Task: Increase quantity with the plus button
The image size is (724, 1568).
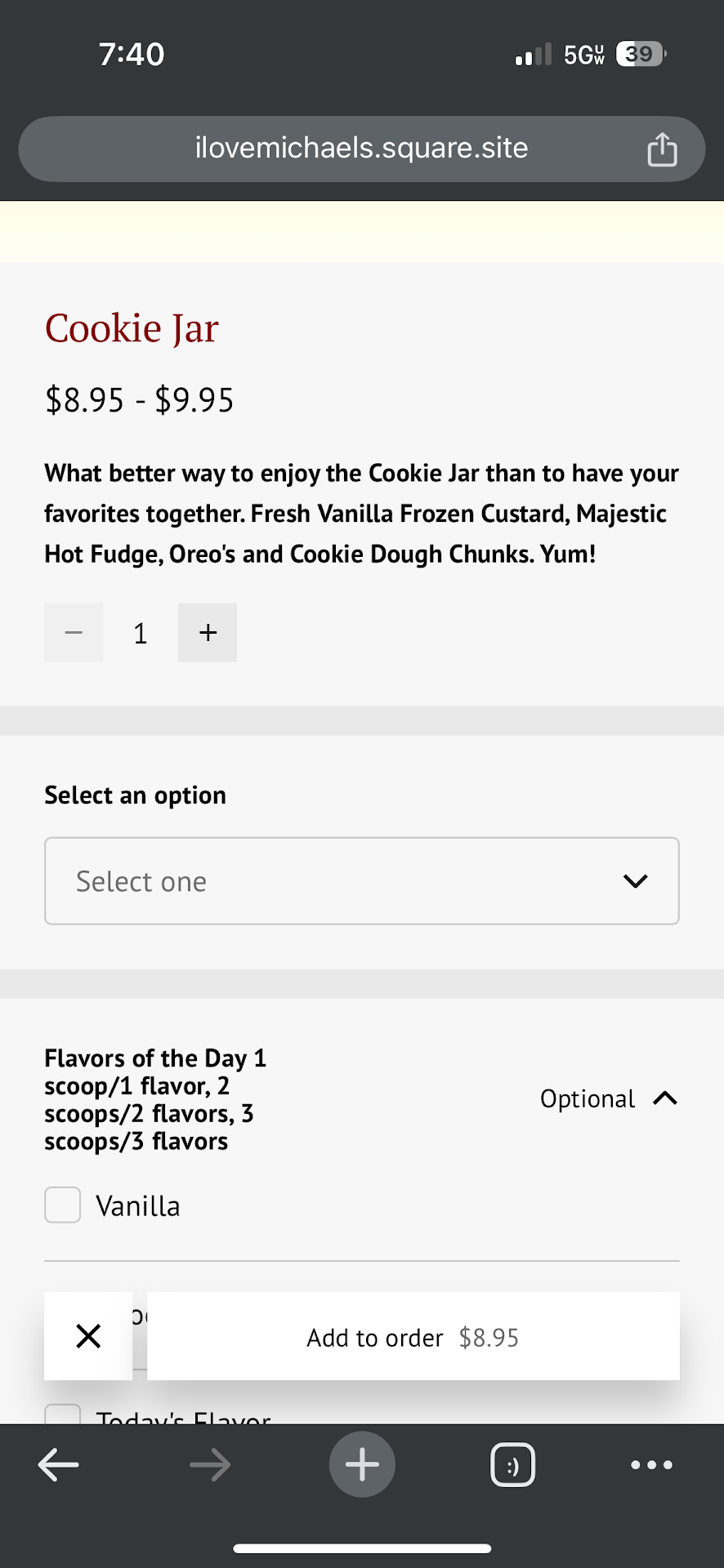Action: click(x=208, y=632)
